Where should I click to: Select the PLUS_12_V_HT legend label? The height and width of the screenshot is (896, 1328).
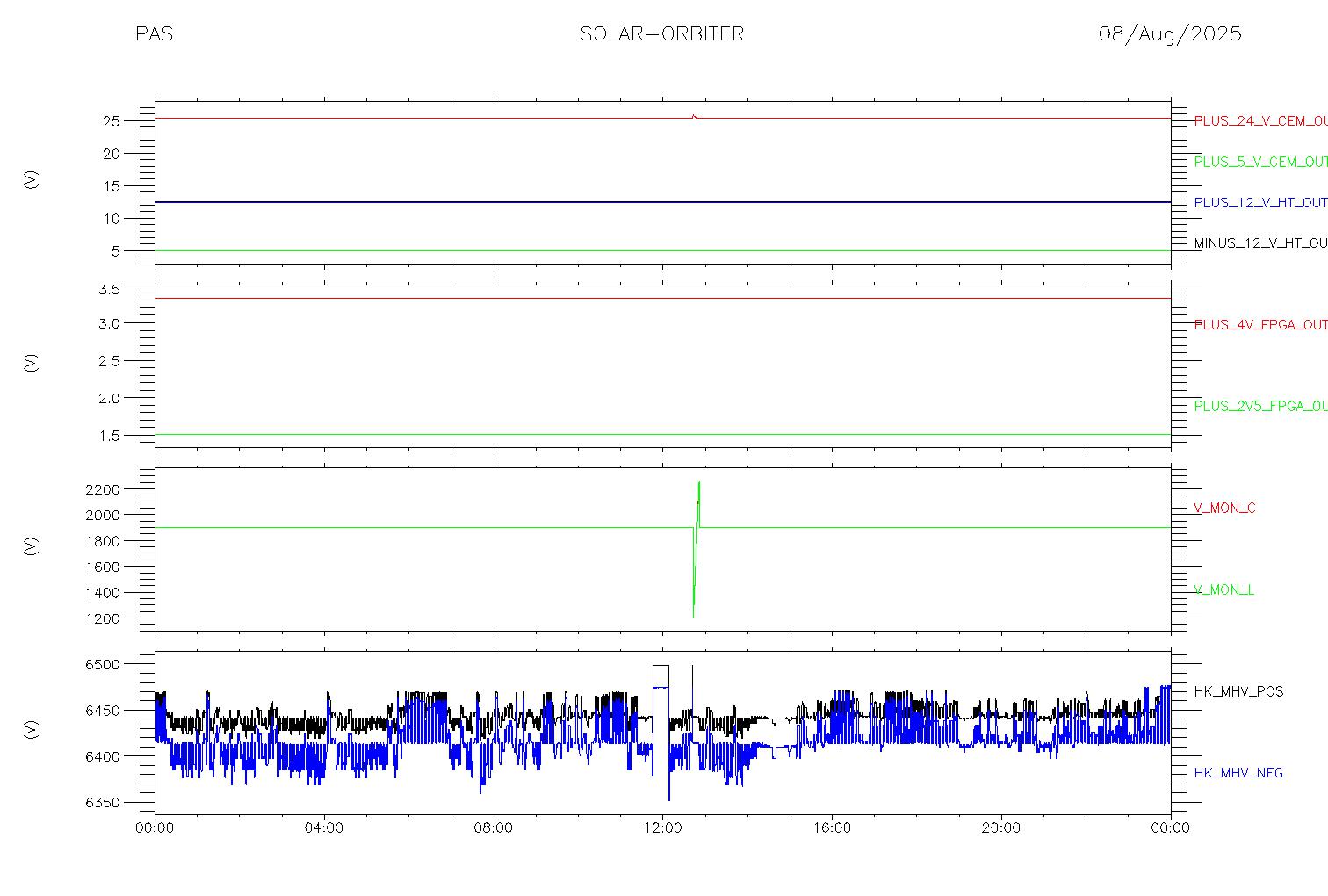click(1260, 202)
